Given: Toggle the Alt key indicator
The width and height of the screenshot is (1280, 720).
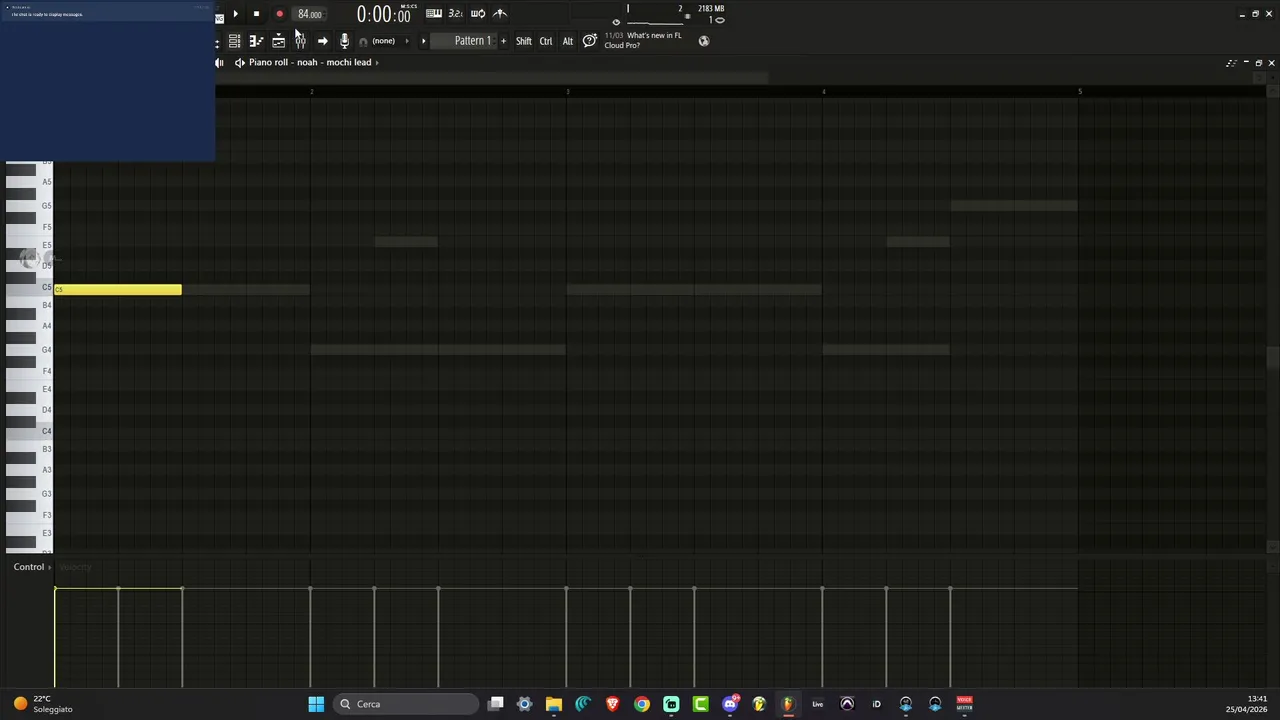Looking at the screenshot, I should 568,41.
